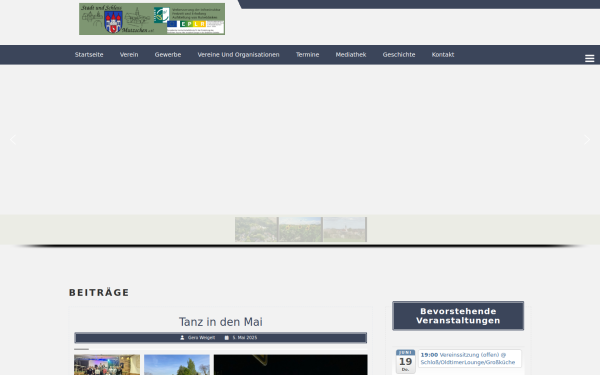The width and height of the screenshot is (600, 375).
Task: Select the third slider thumbnail
Action: 345,230
